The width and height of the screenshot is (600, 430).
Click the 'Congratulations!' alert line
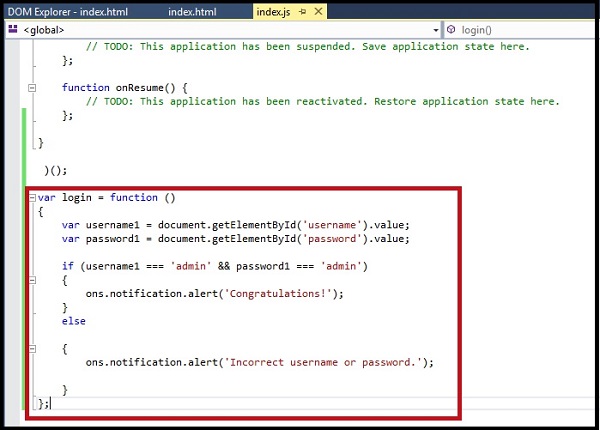pos(215,293)
